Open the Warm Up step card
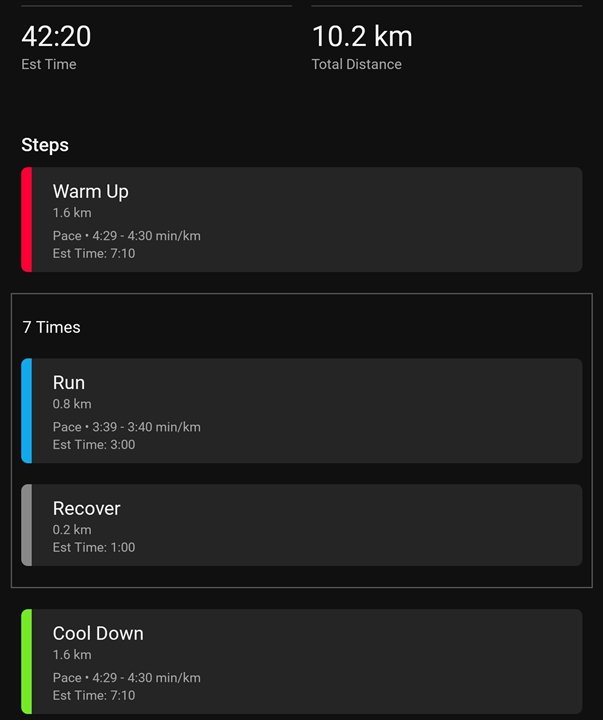 (302, 219)
